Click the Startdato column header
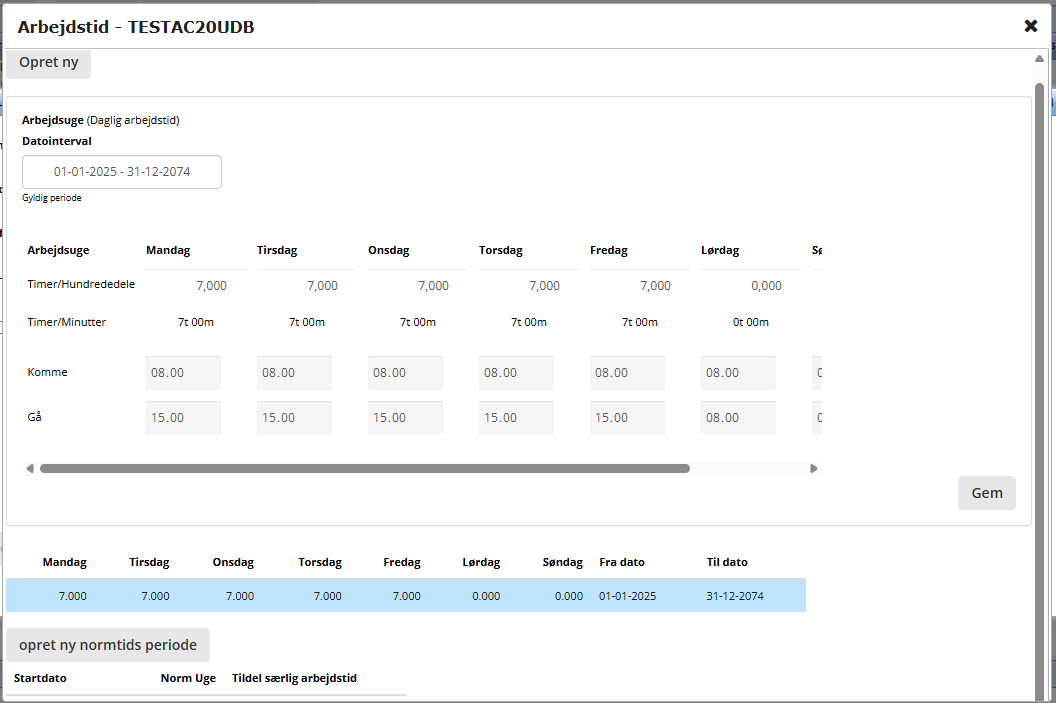 [40, 678]
